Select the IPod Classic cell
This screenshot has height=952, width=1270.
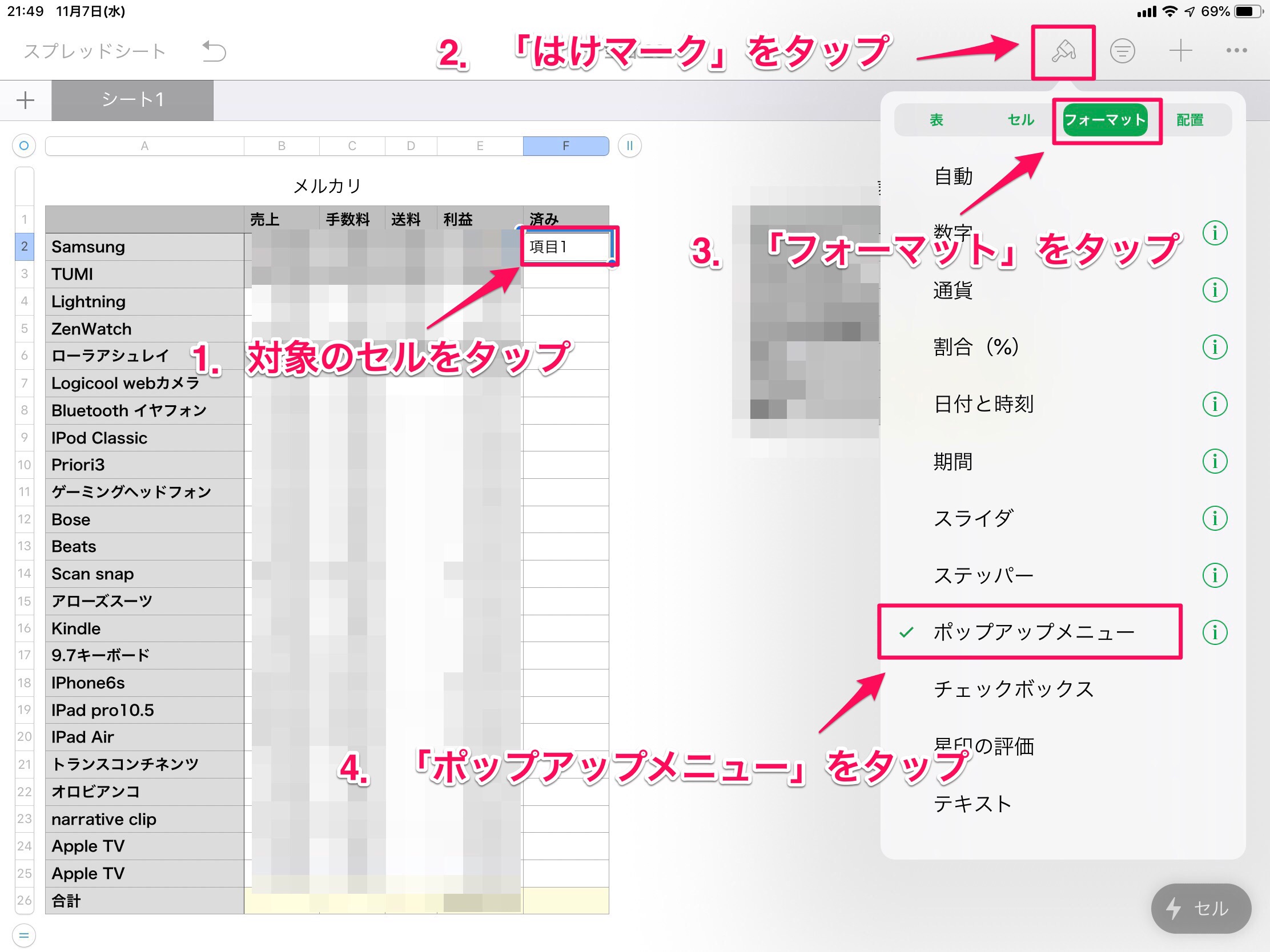144,438
